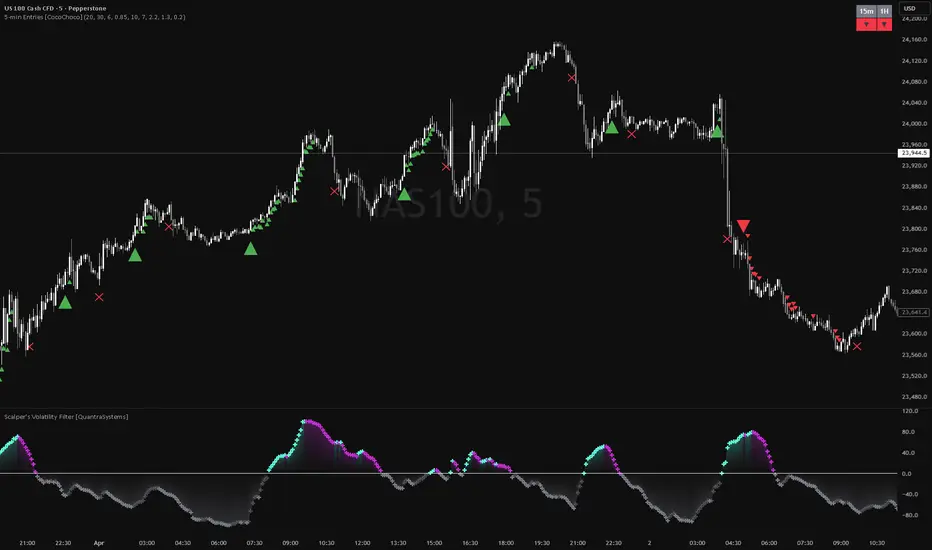932x550 pixels.
Task: Click the 23,880.0 price axis label
Action: (x=914, y=187)
